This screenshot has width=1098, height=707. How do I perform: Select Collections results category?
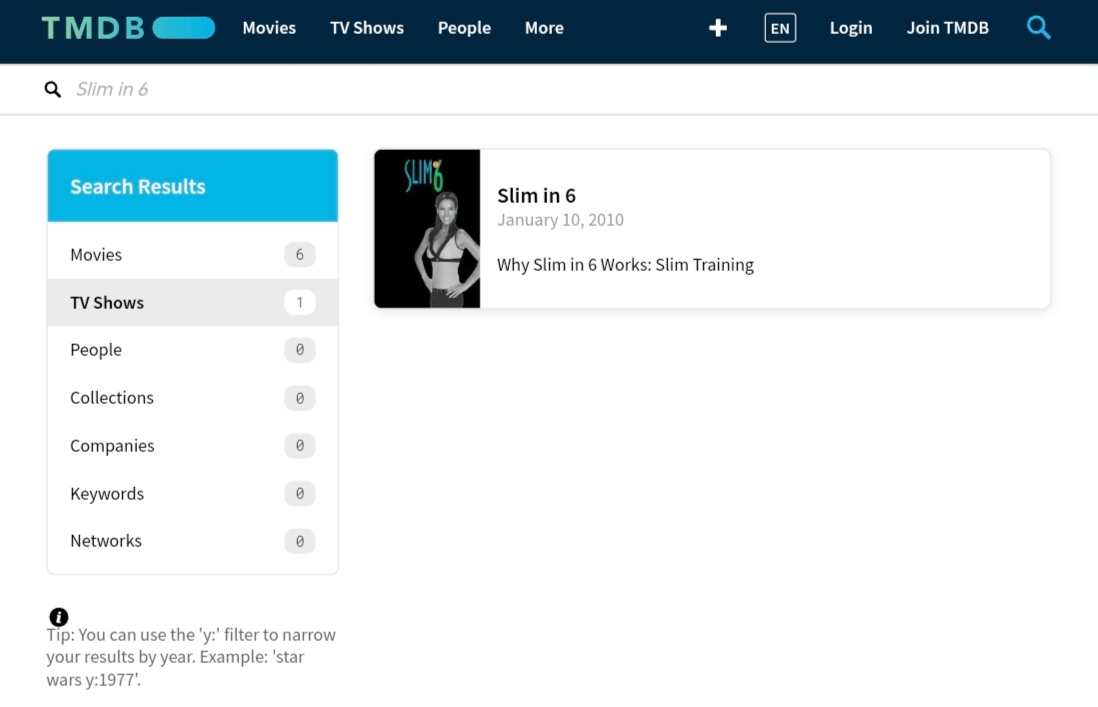point(193,398)
